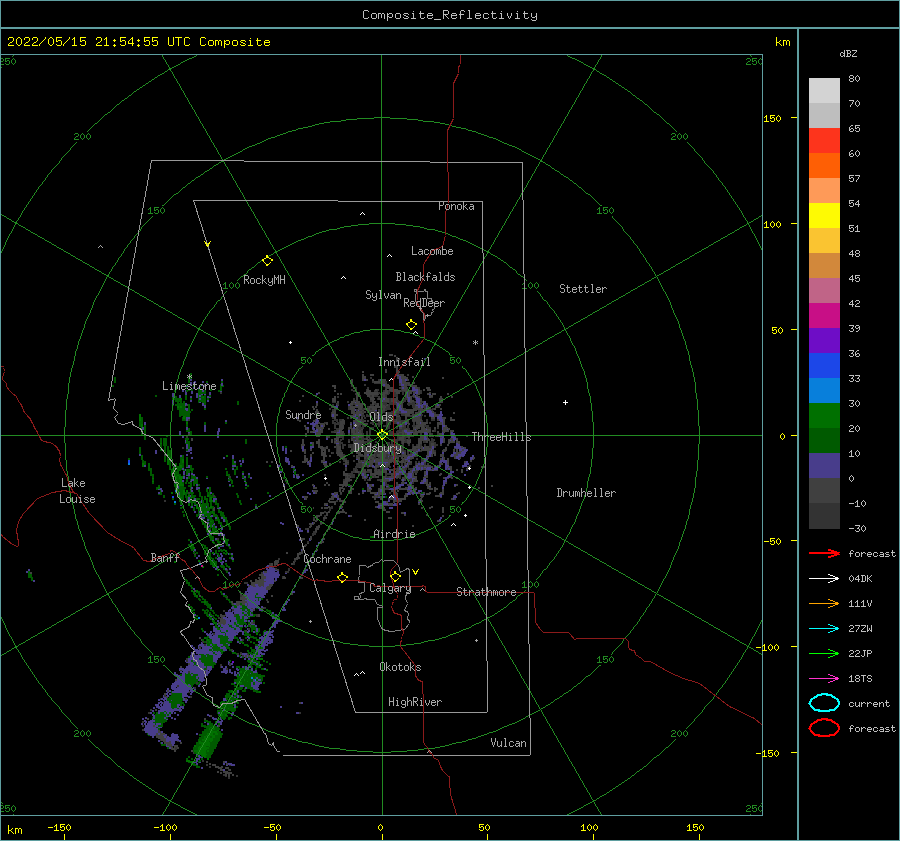This screenshot has width=900, height=841.
Task: Click the Lacombe city label
Action: tap(432, 251)
